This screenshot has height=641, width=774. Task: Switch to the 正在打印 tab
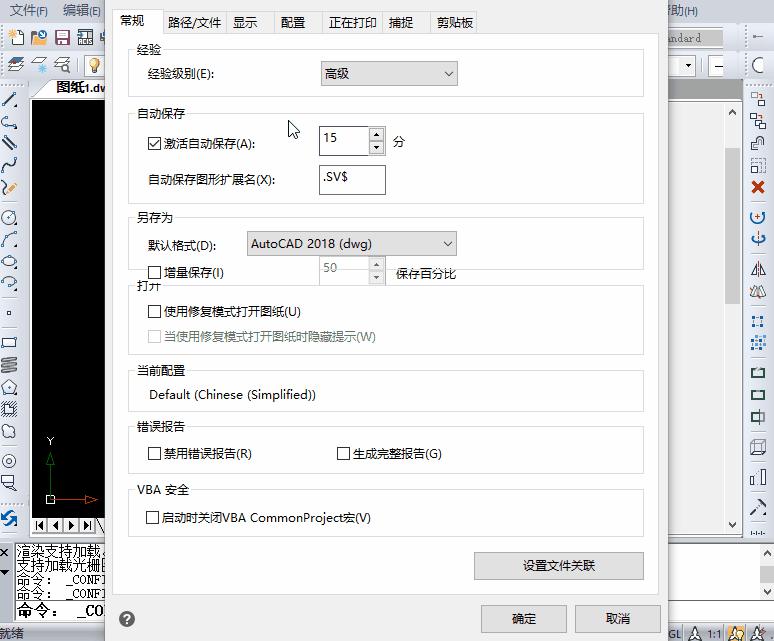352,23
